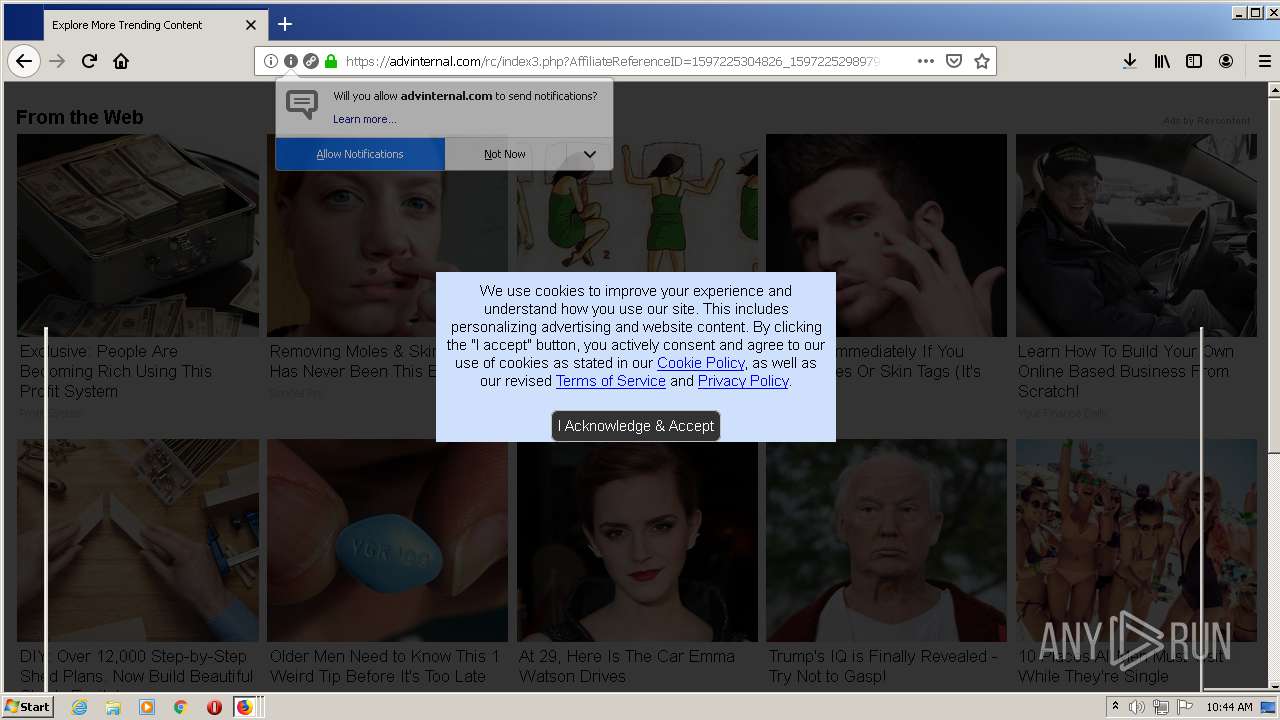
Task: Click I Acknowledge & Accept button
Action: pyautogui.click(x=636, y=426)
